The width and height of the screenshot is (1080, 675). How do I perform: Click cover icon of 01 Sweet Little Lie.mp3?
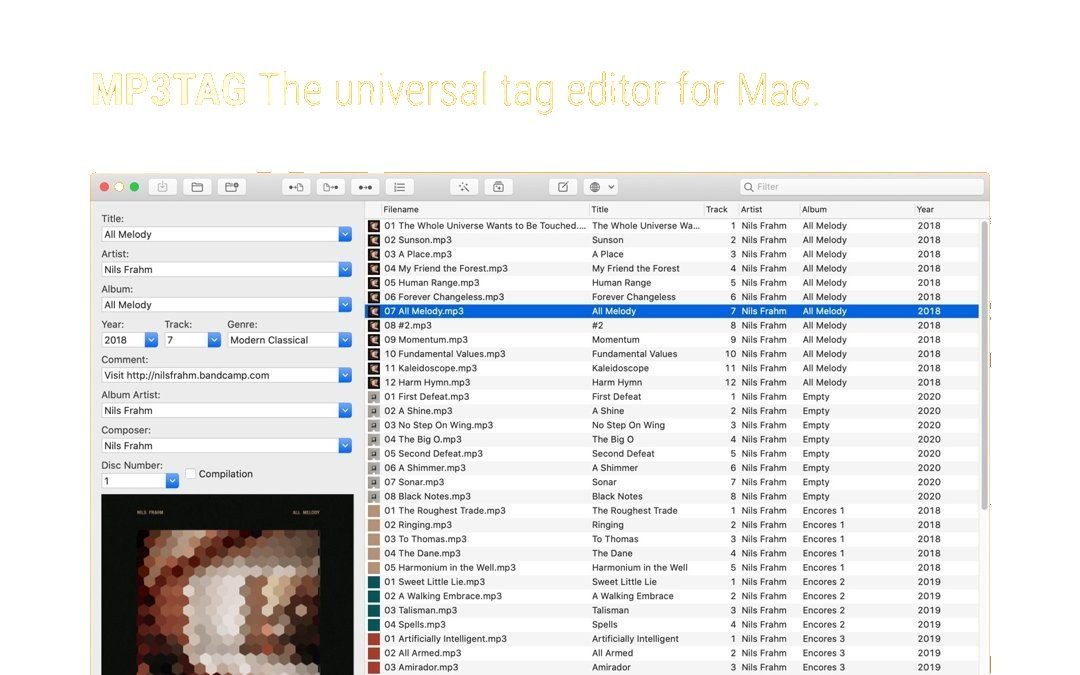point(374,582)
